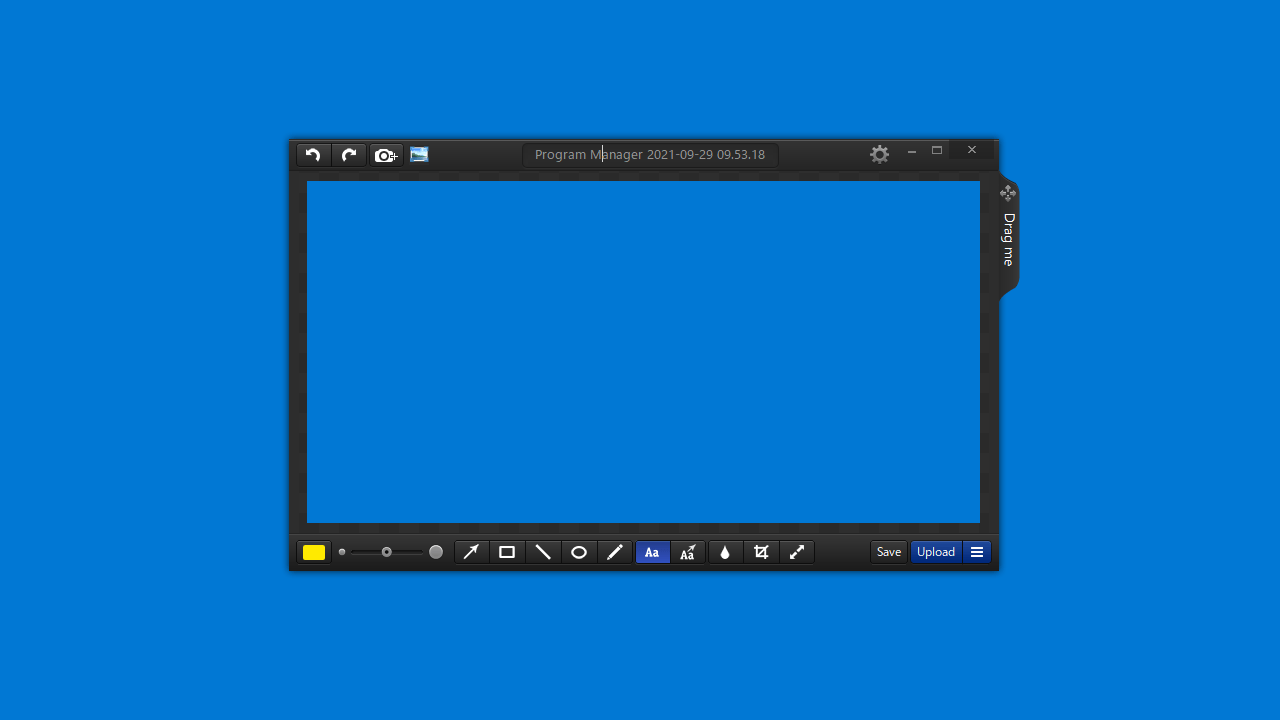1280x720 pixels.
Task: Maximize the capture editor window
Action: coord(937,151)
